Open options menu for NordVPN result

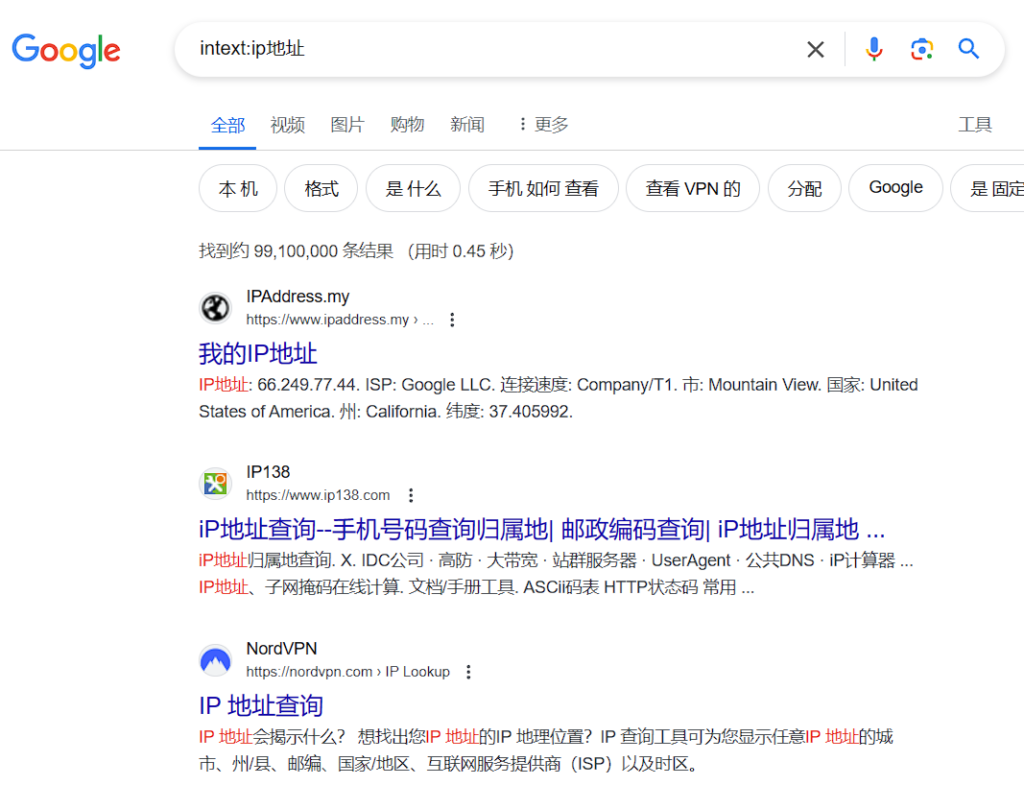pos(468,672)
